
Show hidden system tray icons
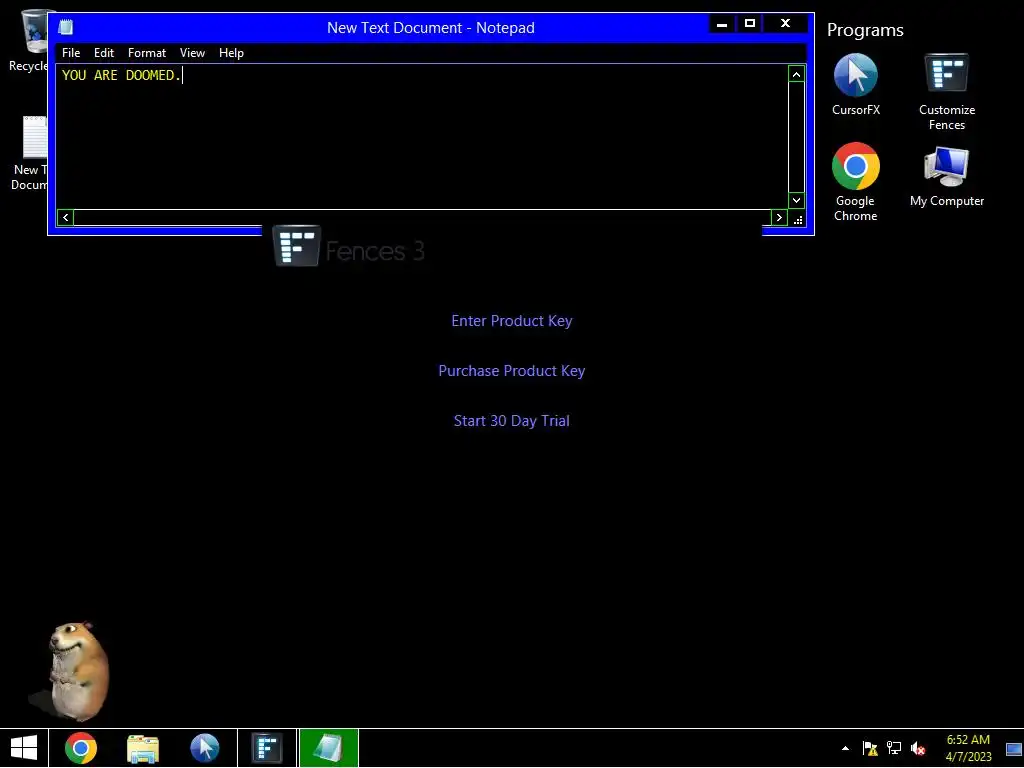845,748
